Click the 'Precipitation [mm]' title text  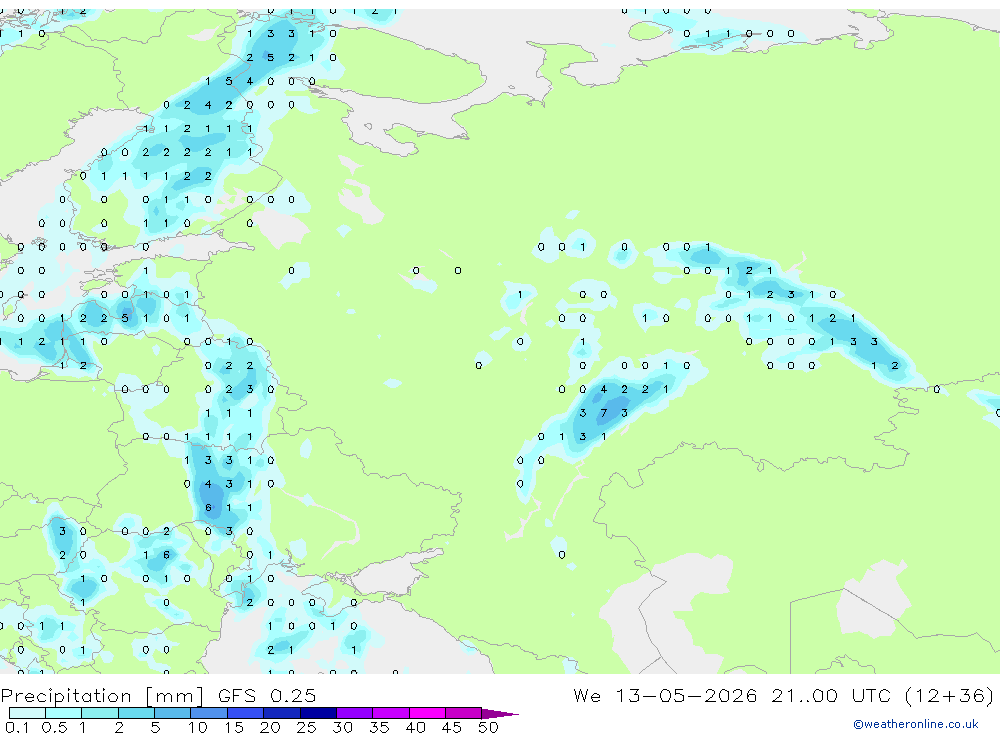pyautogui.click(x=102, y=695)
